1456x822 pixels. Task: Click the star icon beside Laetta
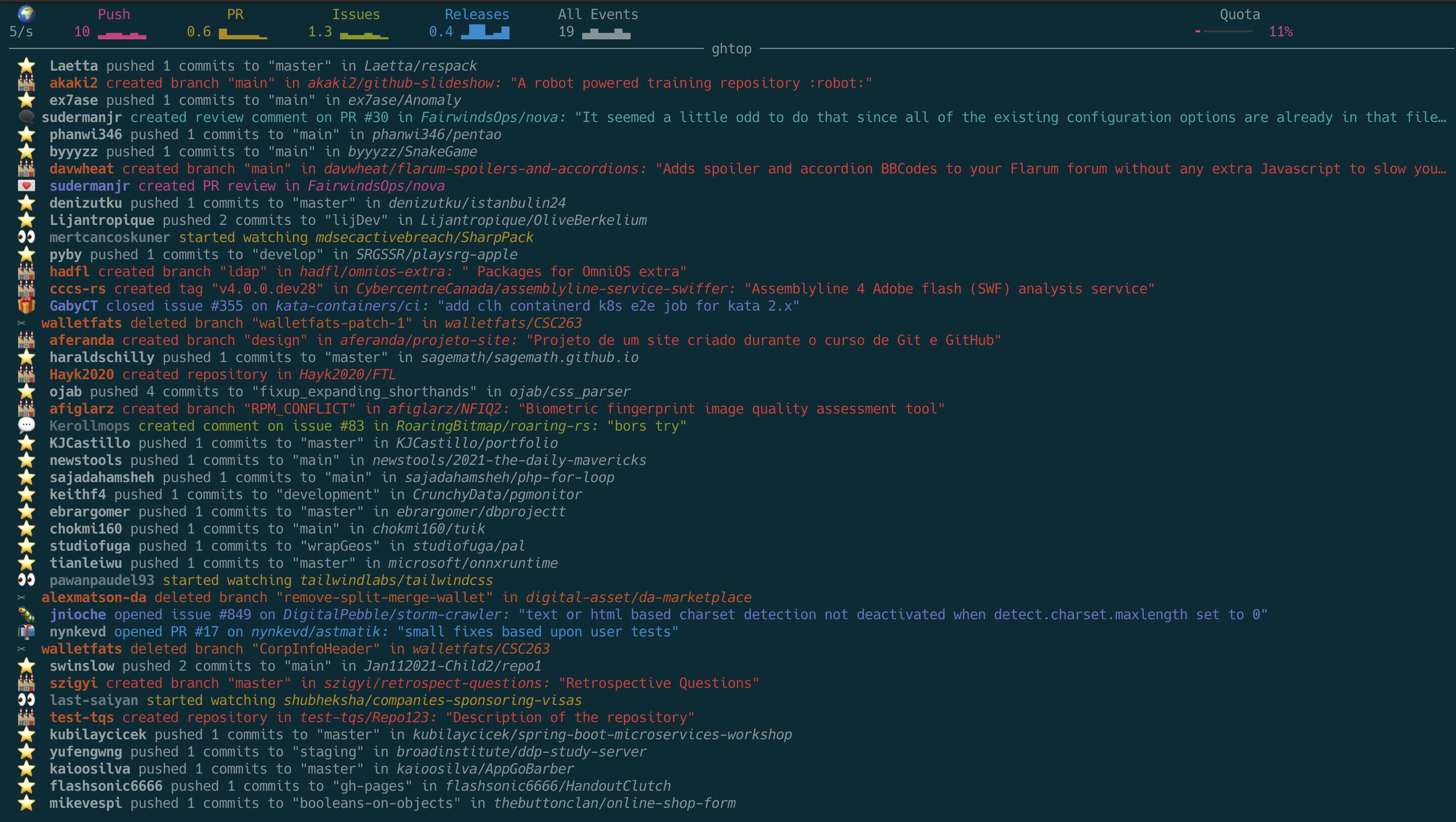pyautogui.click(x=26, y=66)
